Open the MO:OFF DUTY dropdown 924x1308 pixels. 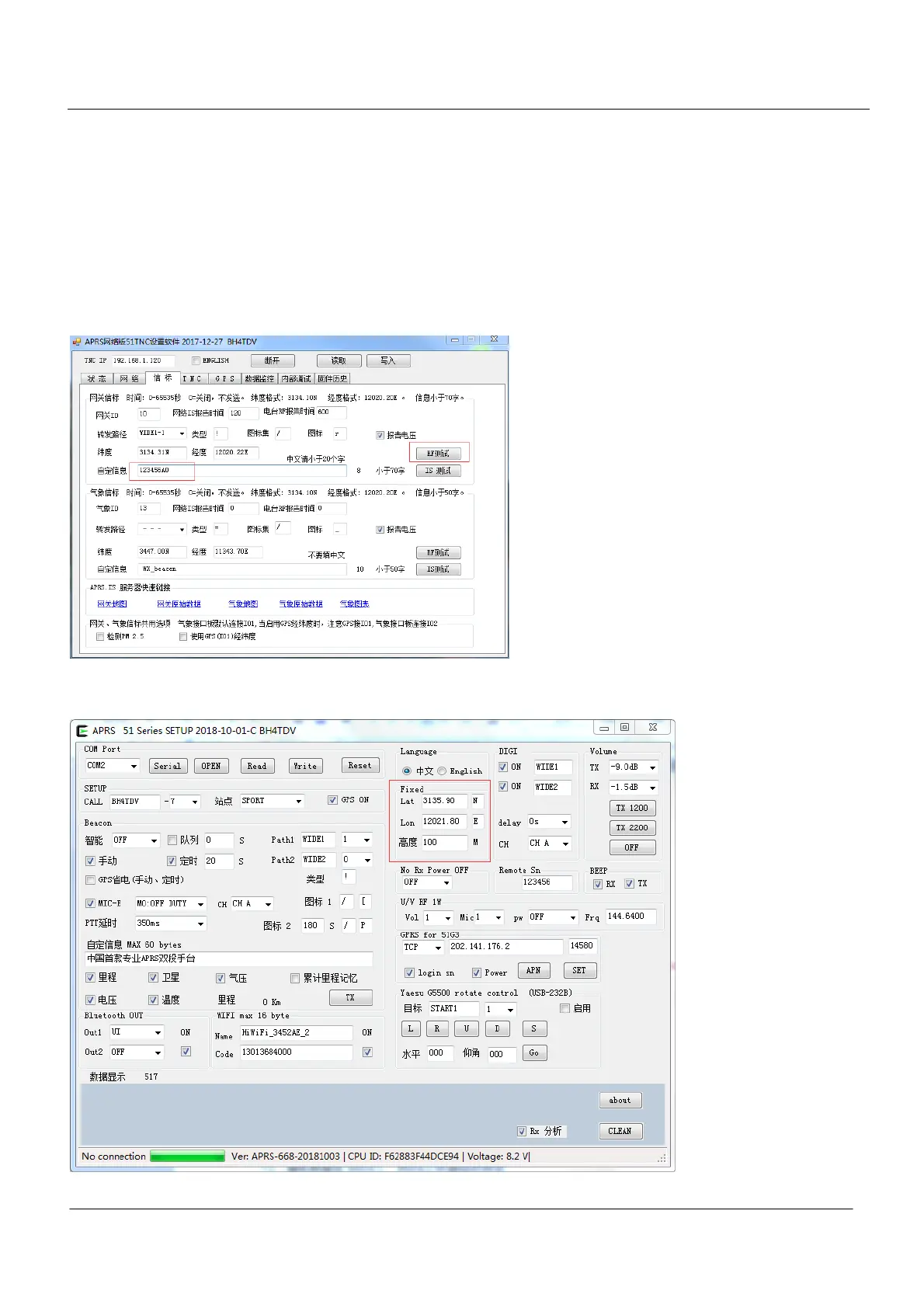(x=200, y=904)
